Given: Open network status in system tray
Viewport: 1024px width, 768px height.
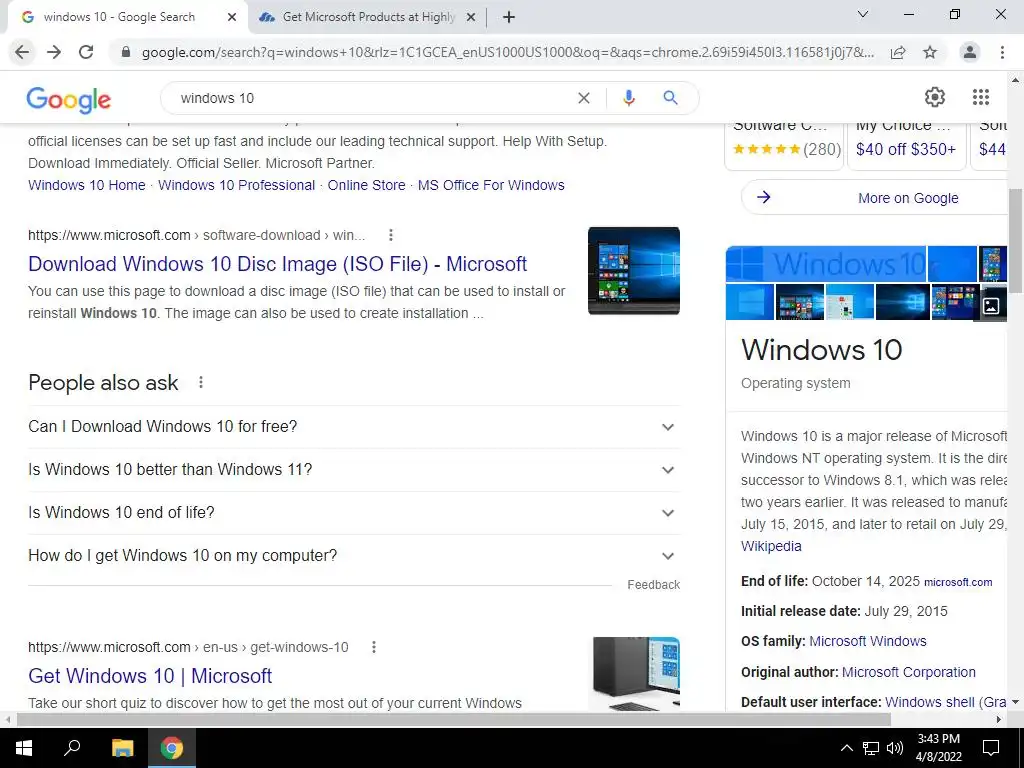Looking at the screenshot, I should click(871, 748).
